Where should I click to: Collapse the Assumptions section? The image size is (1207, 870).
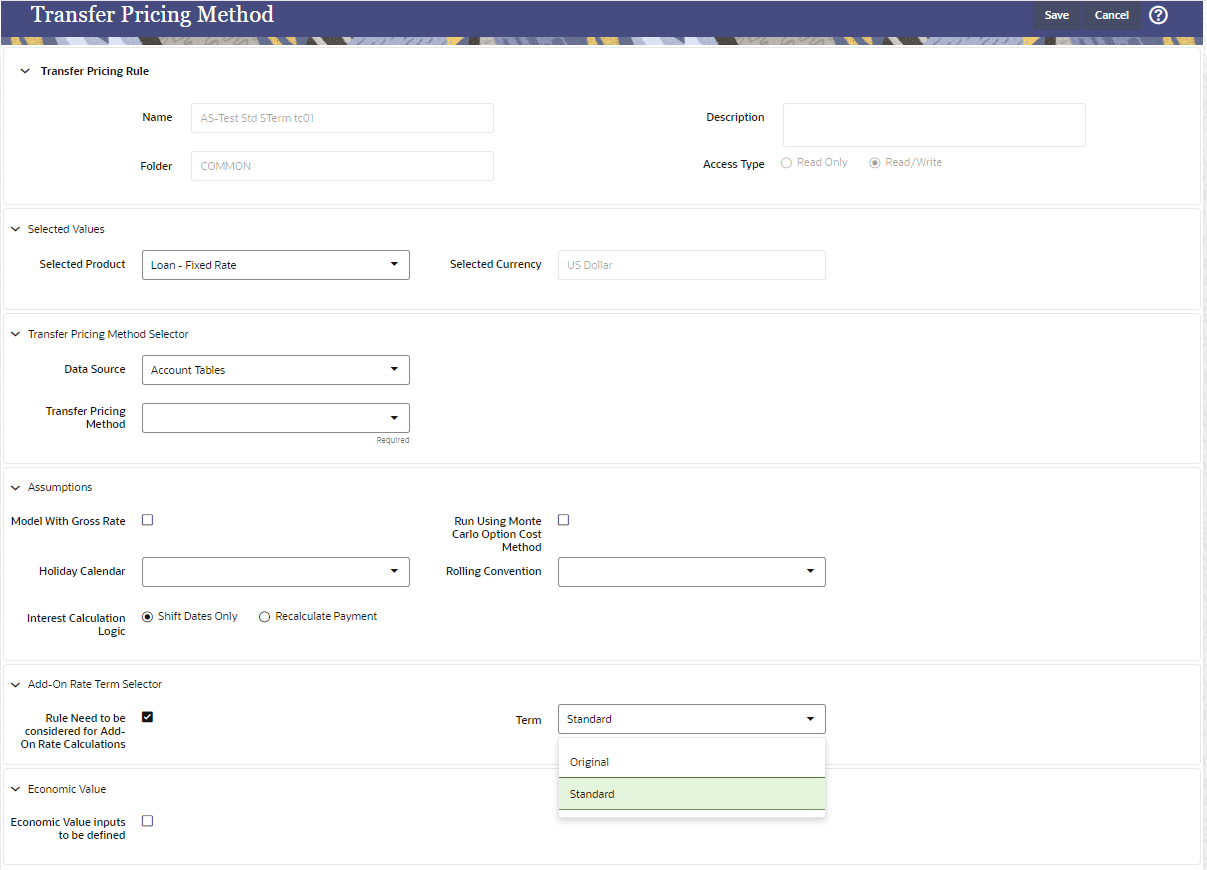coord(15,487)
